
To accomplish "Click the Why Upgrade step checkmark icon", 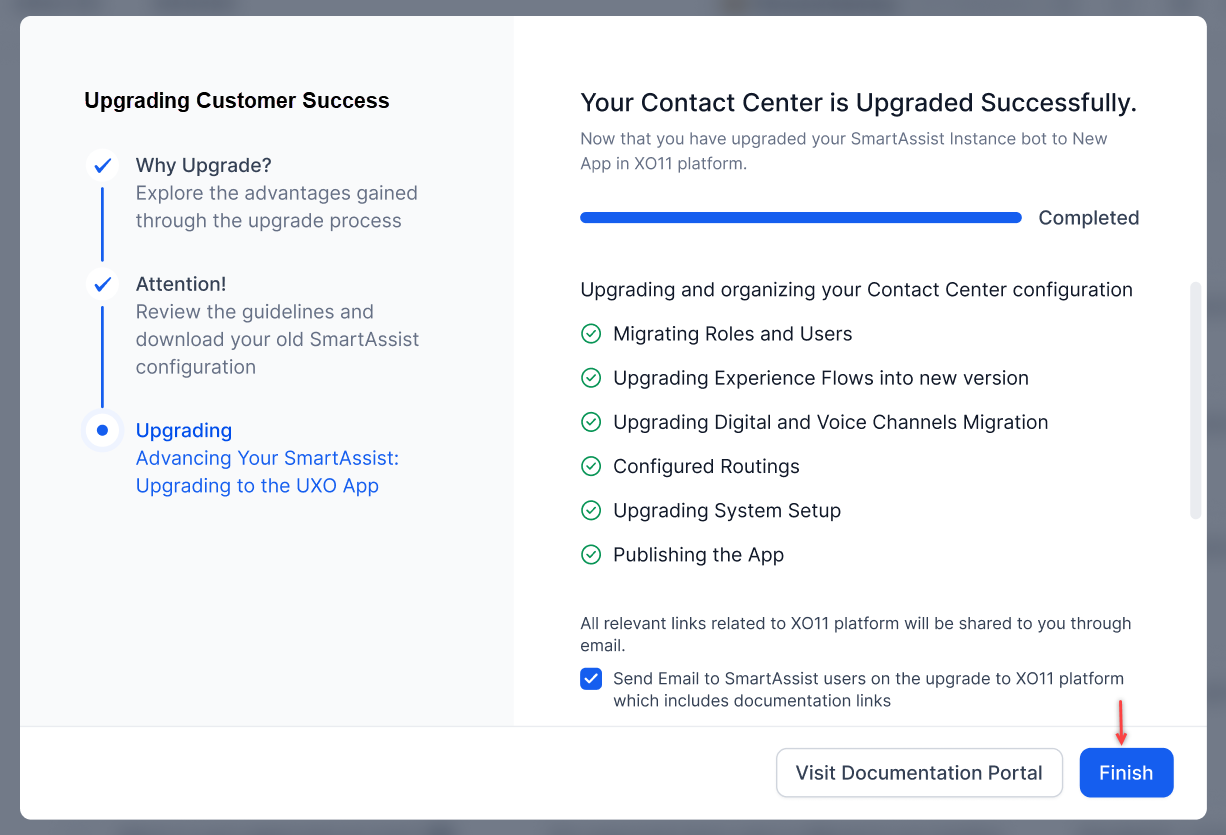I will 102,166.
